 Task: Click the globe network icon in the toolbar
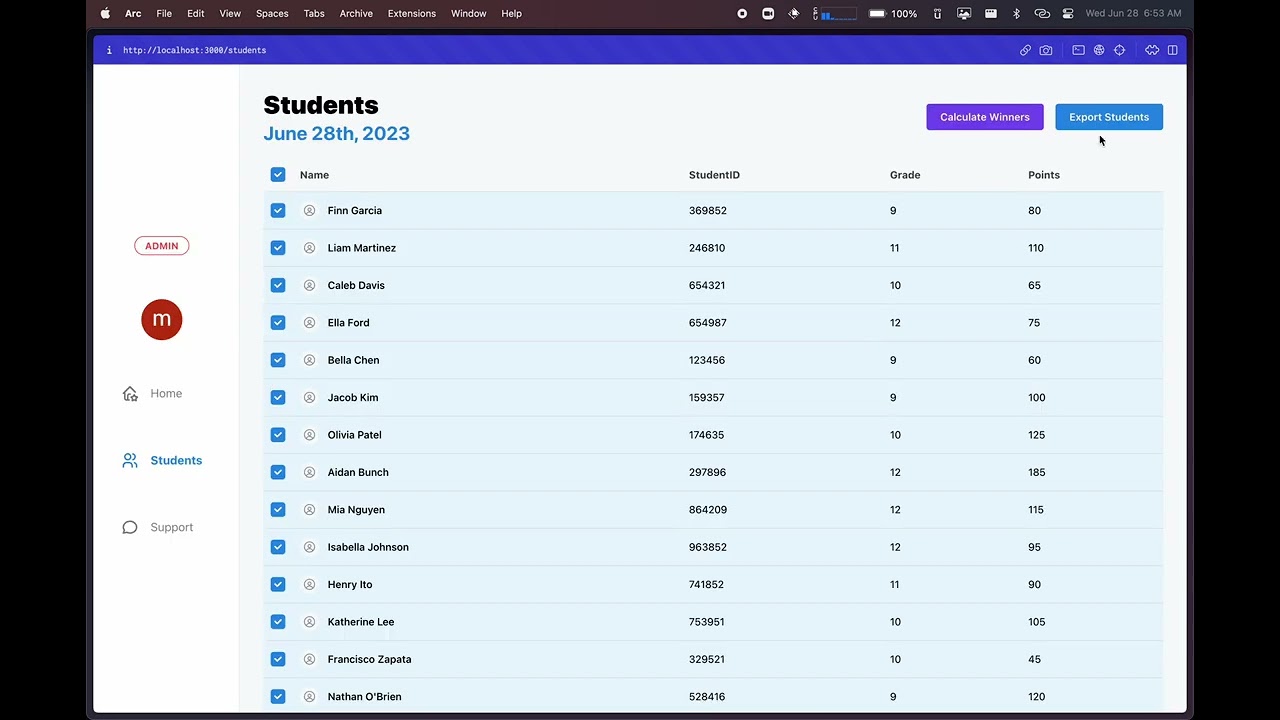coord(1099,50)
